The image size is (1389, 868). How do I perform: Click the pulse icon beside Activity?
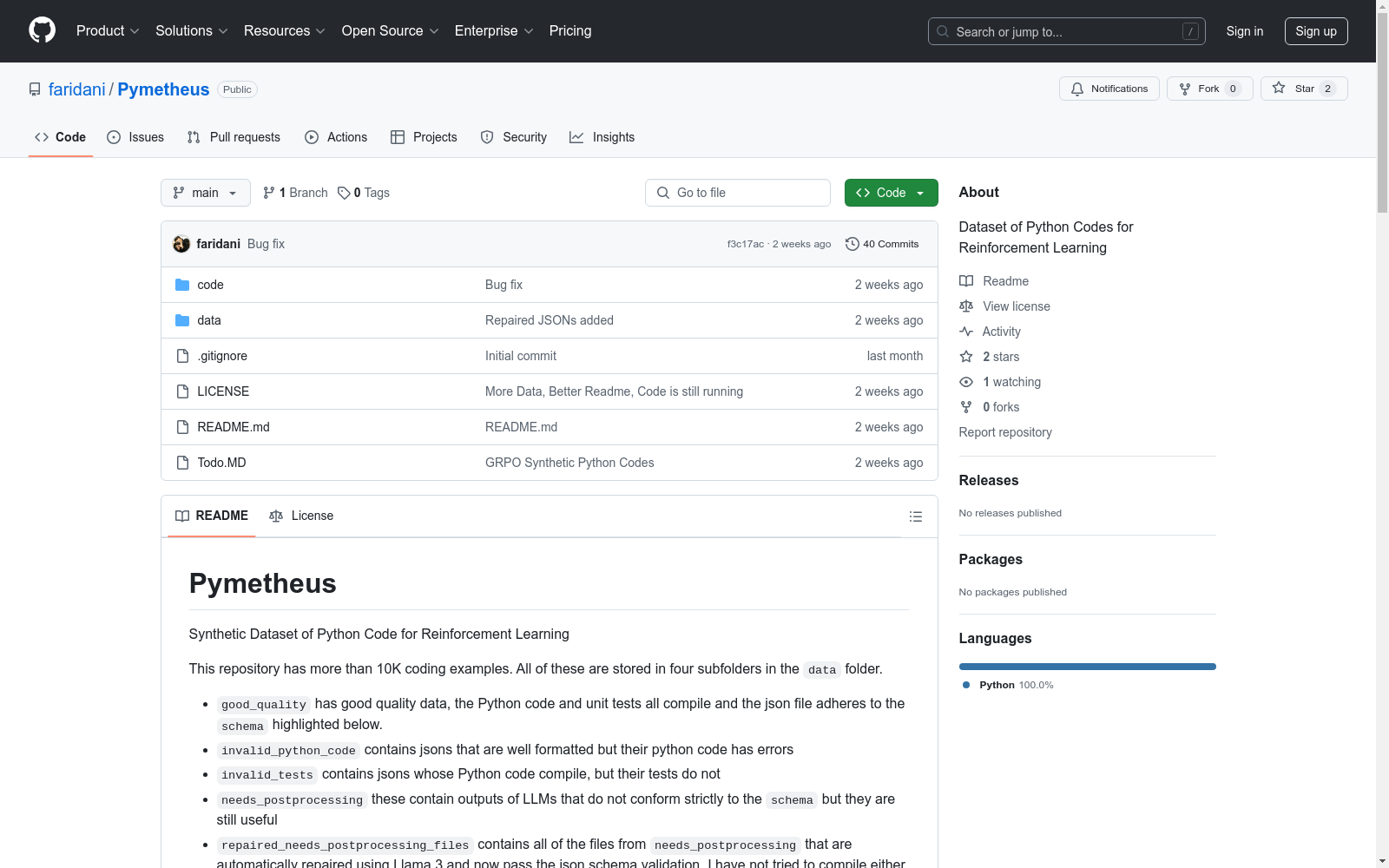coord(966,332)
